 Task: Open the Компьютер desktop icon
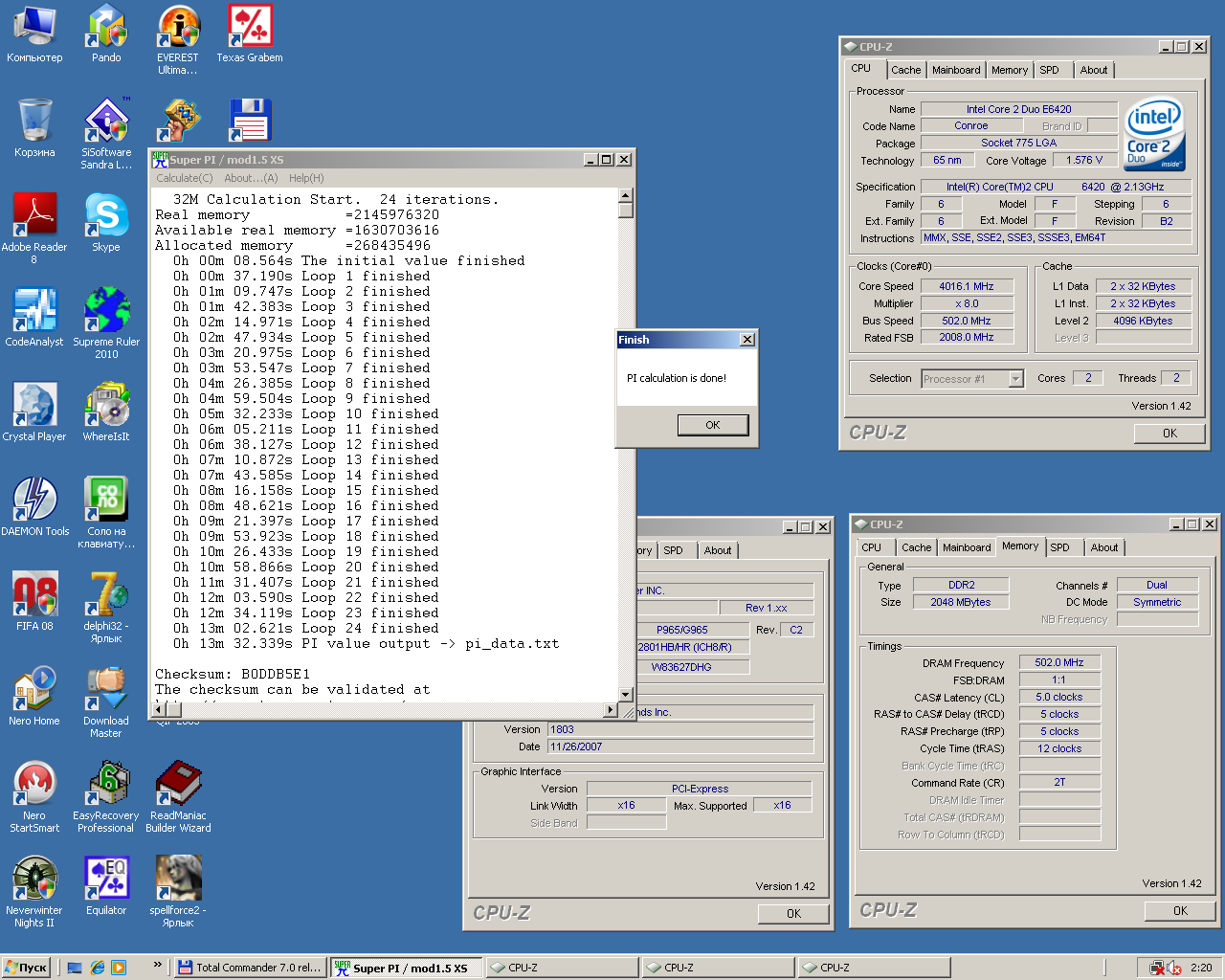[x=34, y=33]
